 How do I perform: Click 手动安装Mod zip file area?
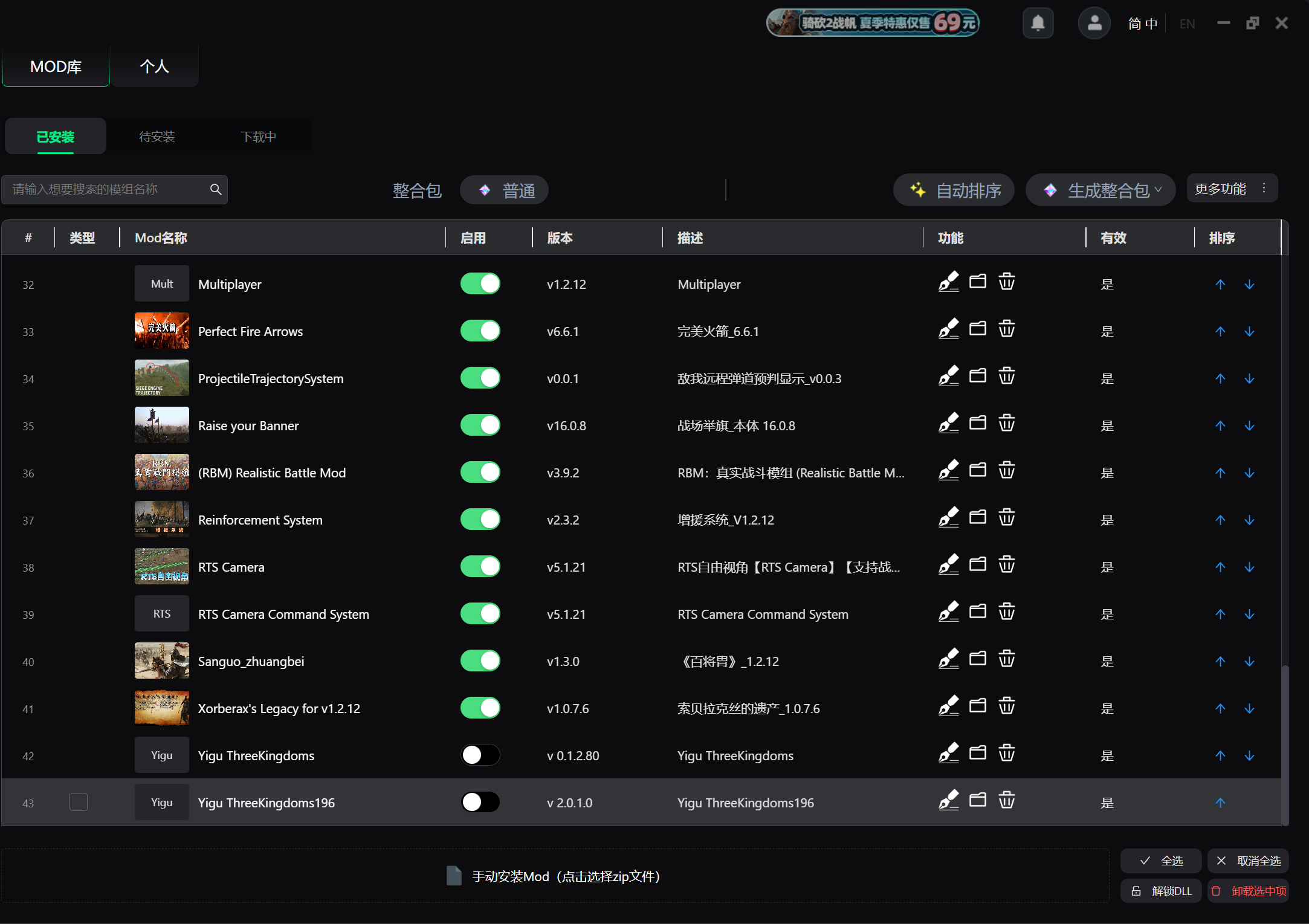point(555,876)
